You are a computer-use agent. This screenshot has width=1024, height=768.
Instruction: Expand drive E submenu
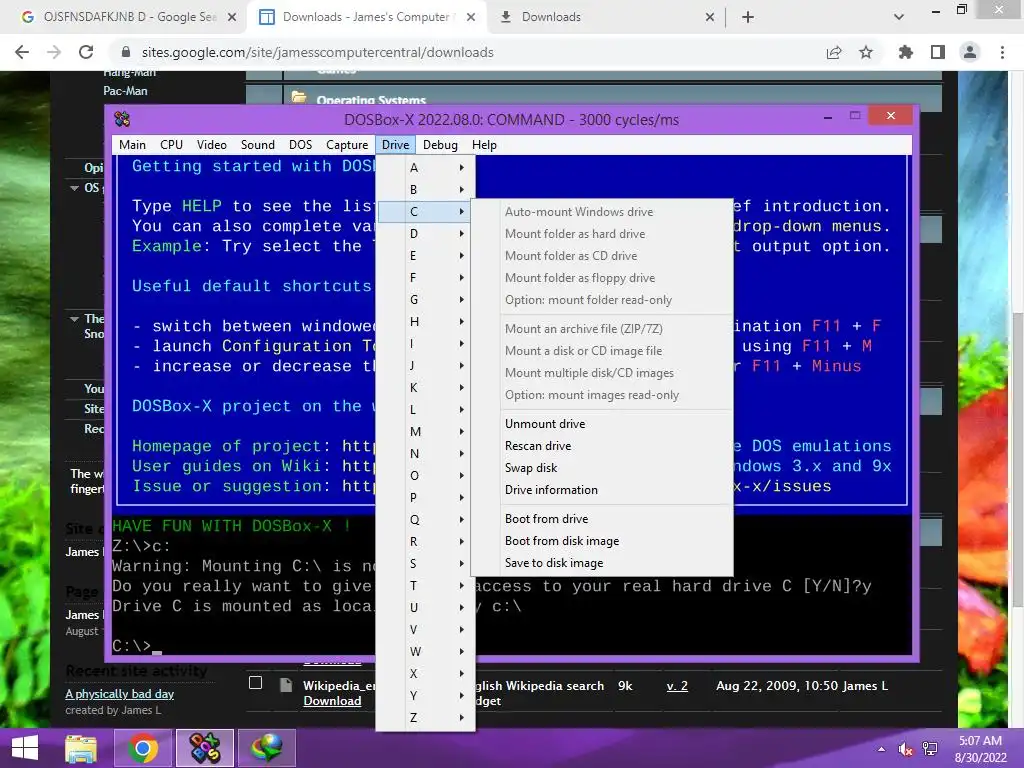[x=426, y=255]
